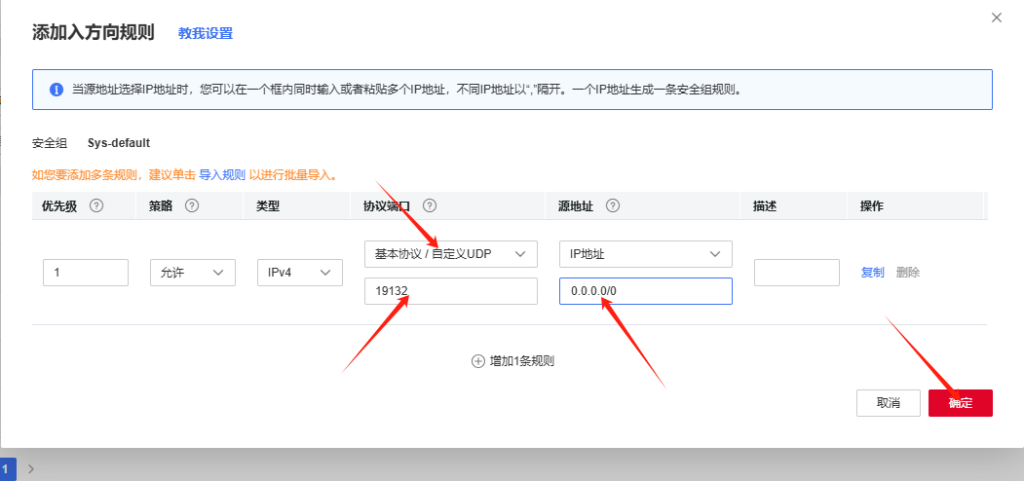Focus the source address field 0.0.0.0/0
The width and height of the screenshot is (1024, 481).
click(645, 291)
